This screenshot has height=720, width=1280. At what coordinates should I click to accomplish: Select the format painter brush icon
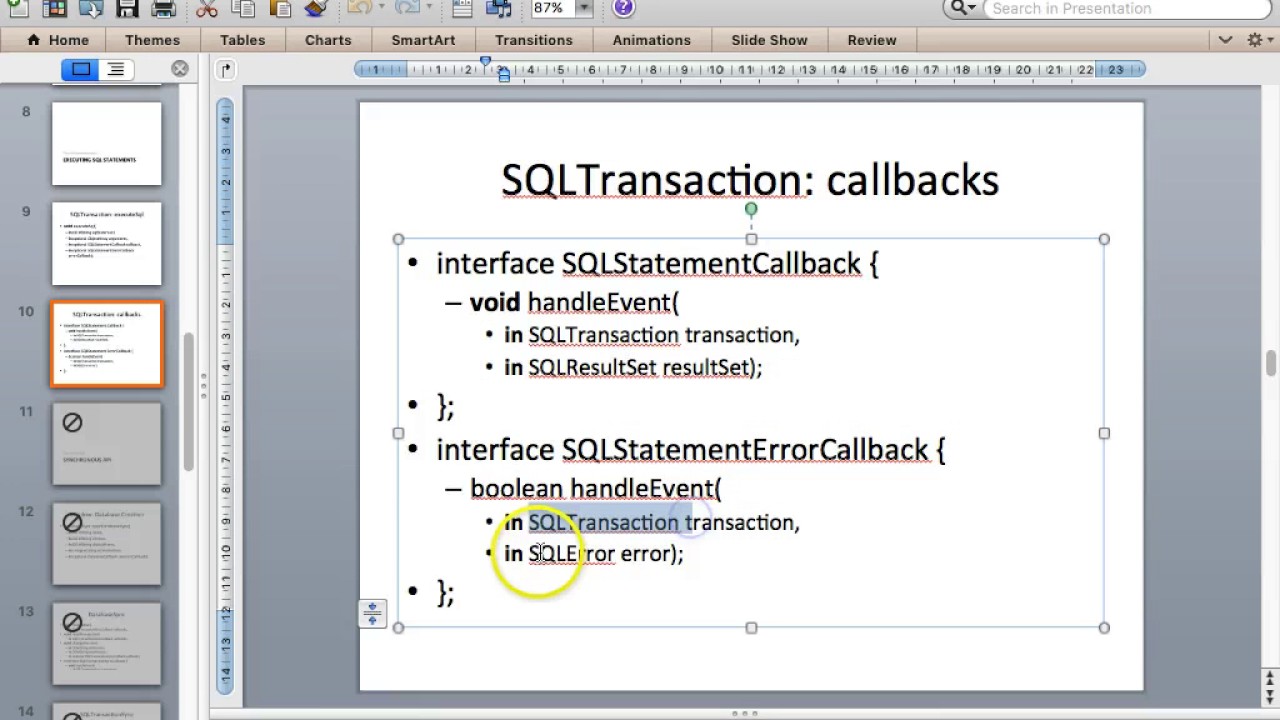coord(316,8)
